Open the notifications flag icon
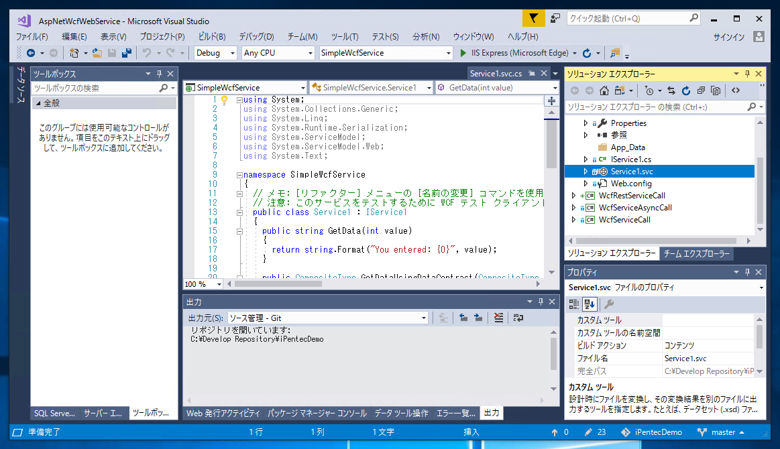780x449 pixels. click(x=533, y=18)
